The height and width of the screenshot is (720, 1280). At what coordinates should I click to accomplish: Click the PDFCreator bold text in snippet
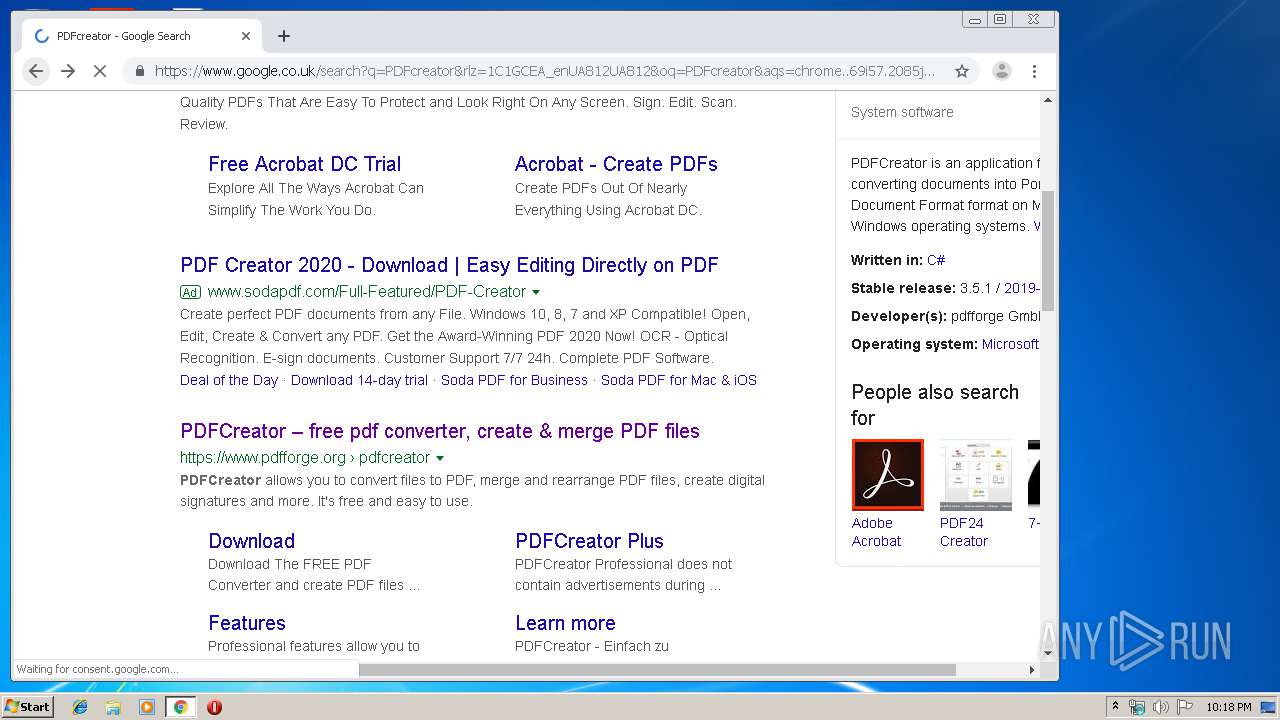pos(220,480)
